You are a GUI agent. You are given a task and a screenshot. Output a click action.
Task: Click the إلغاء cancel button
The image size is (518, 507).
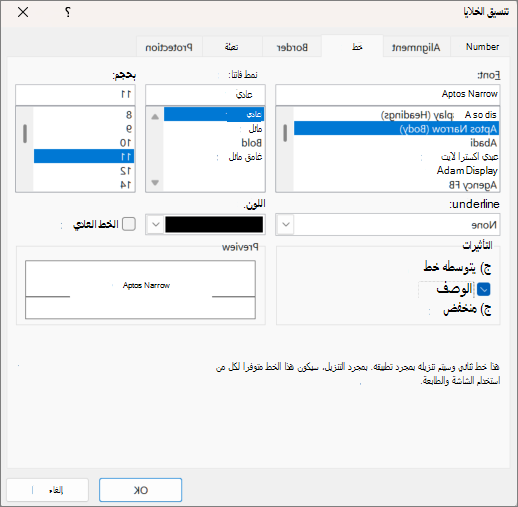tap(47, 490)
